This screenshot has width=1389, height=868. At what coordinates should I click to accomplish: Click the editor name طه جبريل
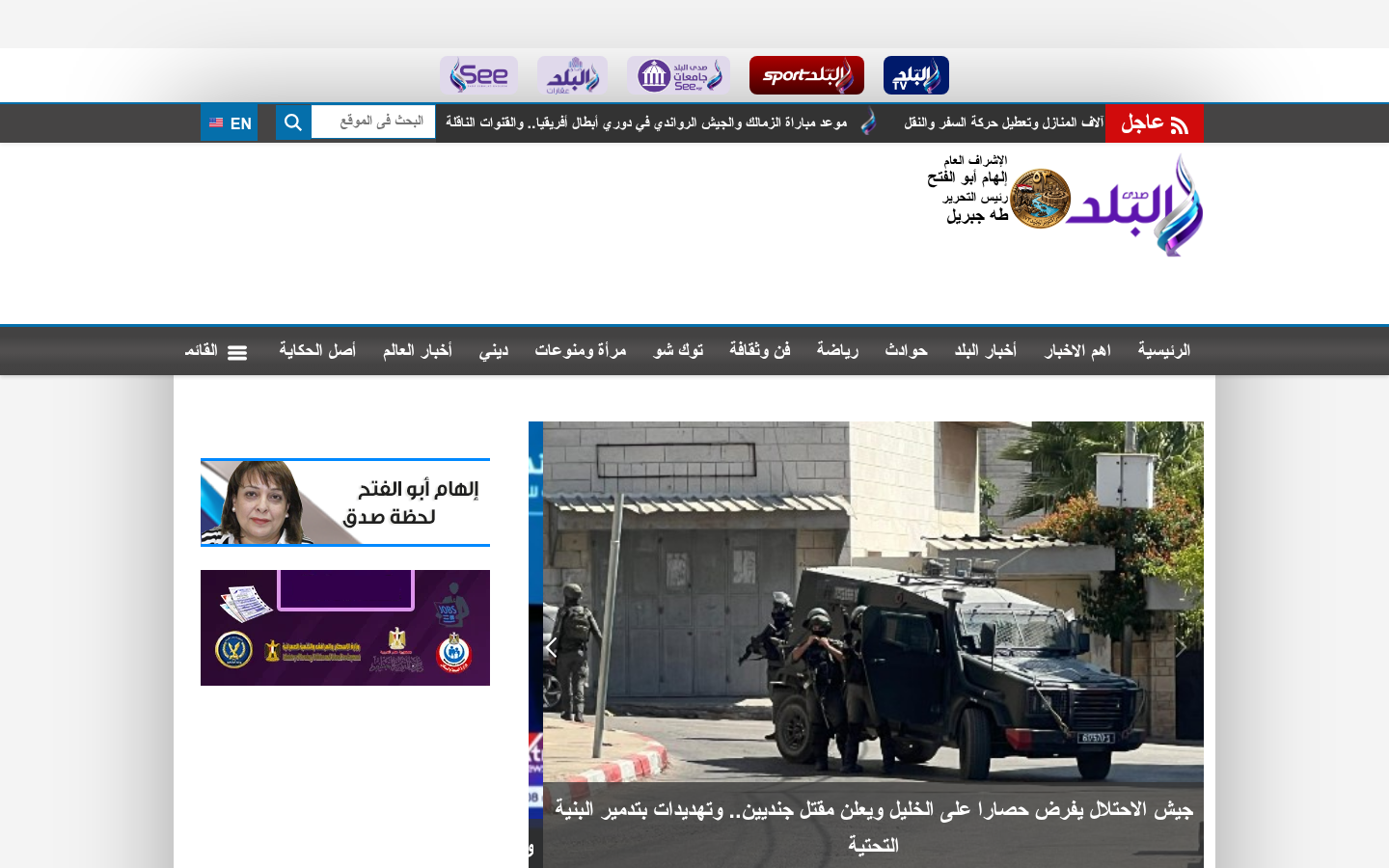(x=977, y=215)
